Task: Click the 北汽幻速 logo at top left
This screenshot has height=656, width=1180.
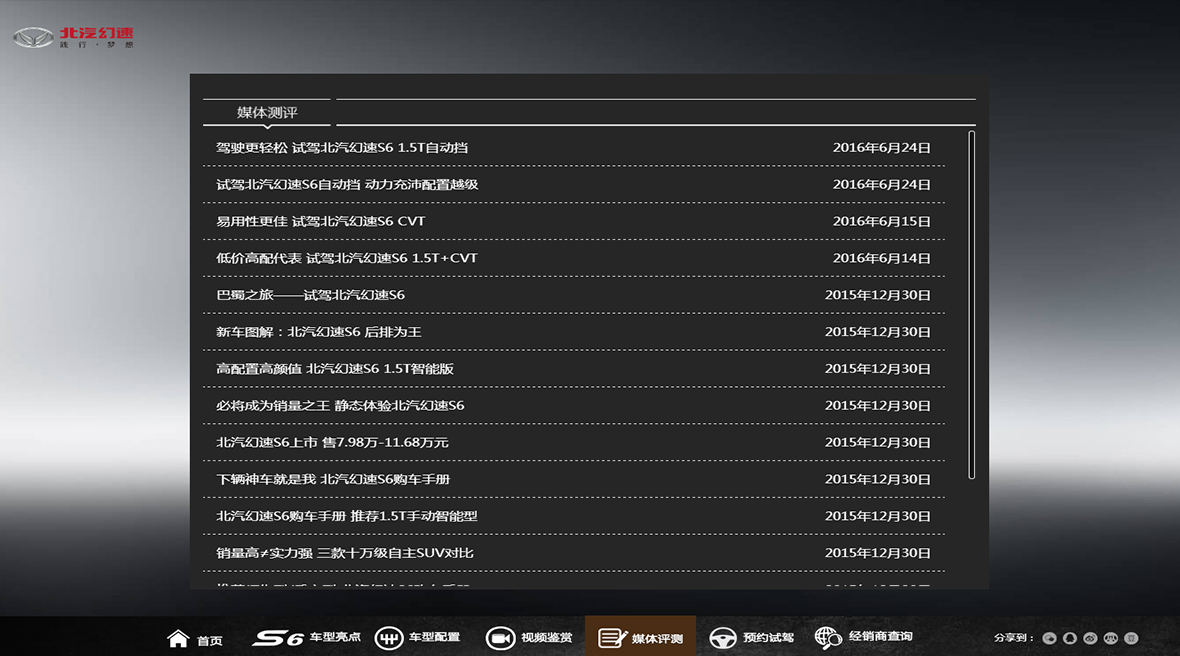Action: (74, 38)
